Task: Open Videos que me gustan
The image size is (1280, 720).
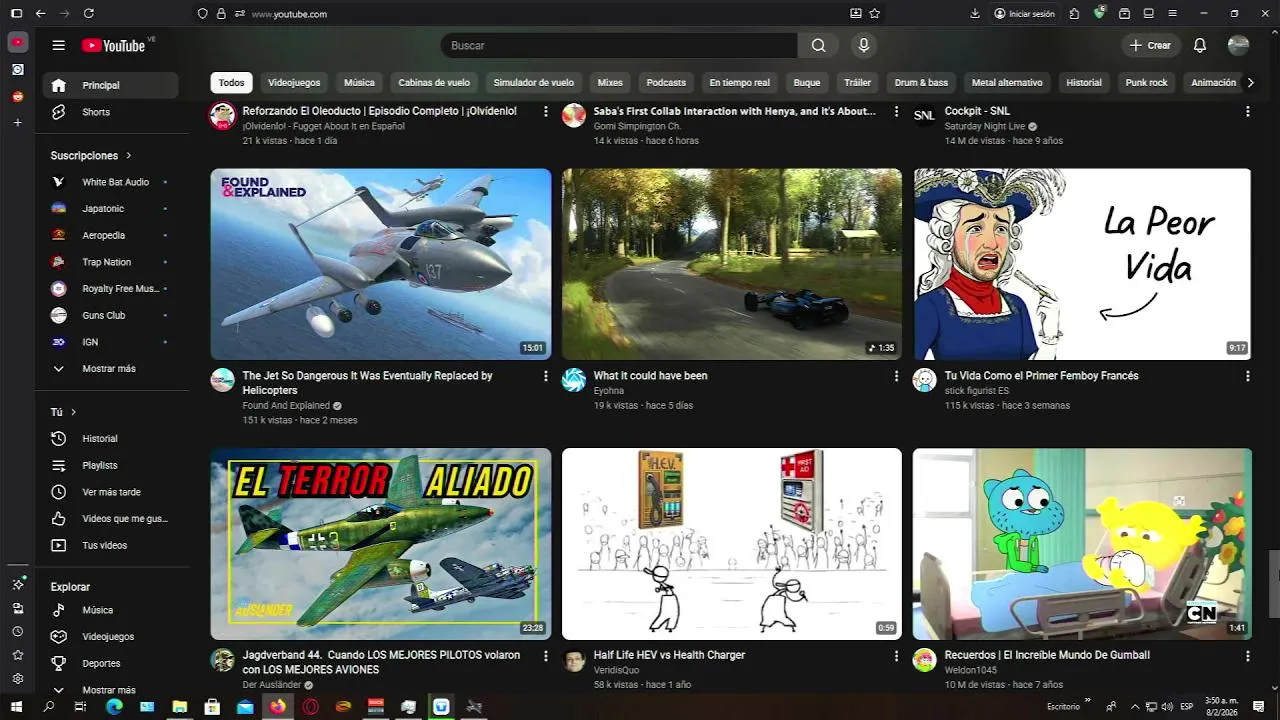Action: [110, 518]
